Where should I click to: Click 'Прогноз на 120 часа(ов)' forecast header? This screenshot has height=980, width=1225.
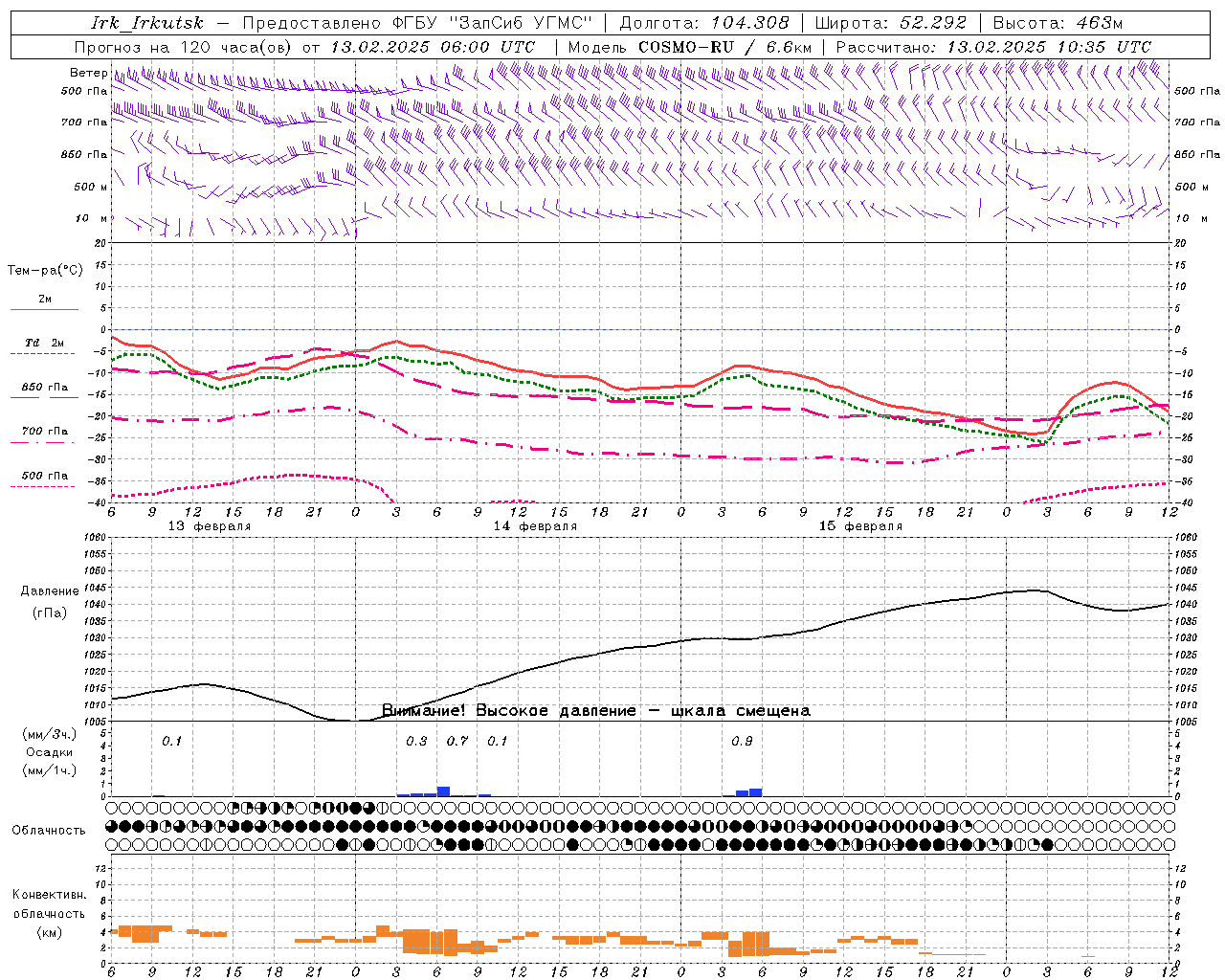point(185,47)
